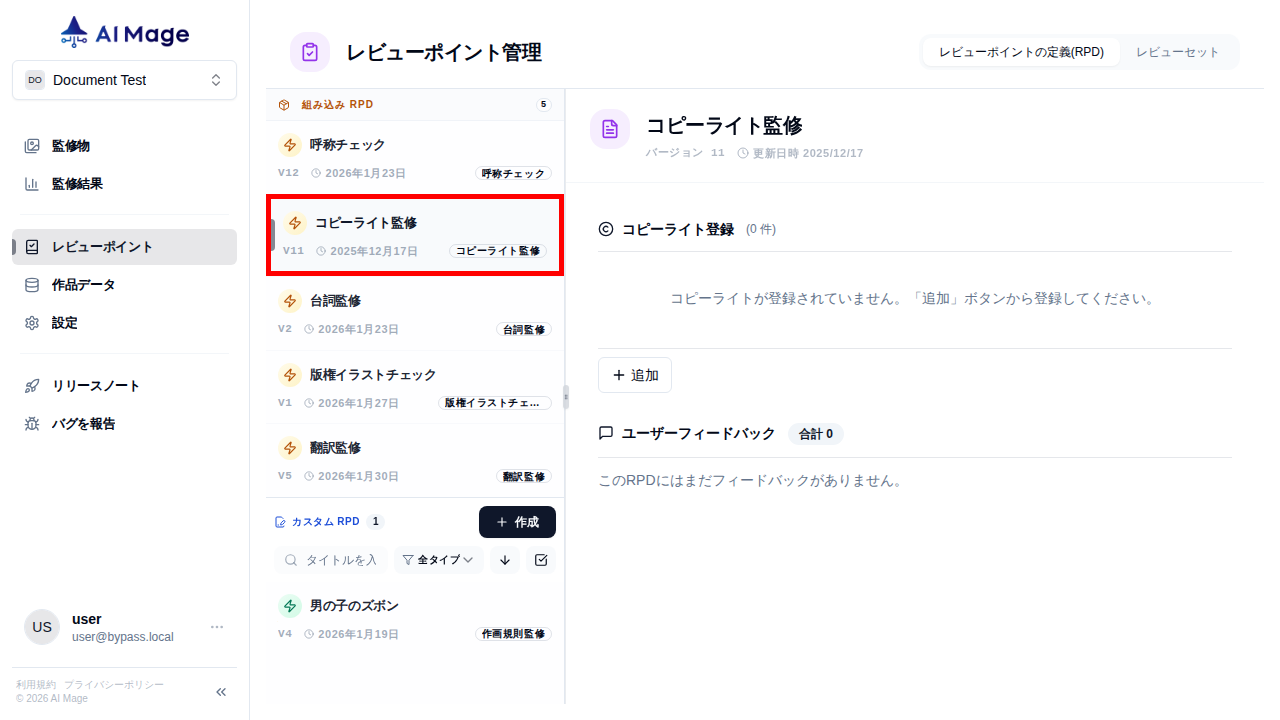
Task: Click the AI Mage logo in sidebar
Action: [x=123, y=31]
